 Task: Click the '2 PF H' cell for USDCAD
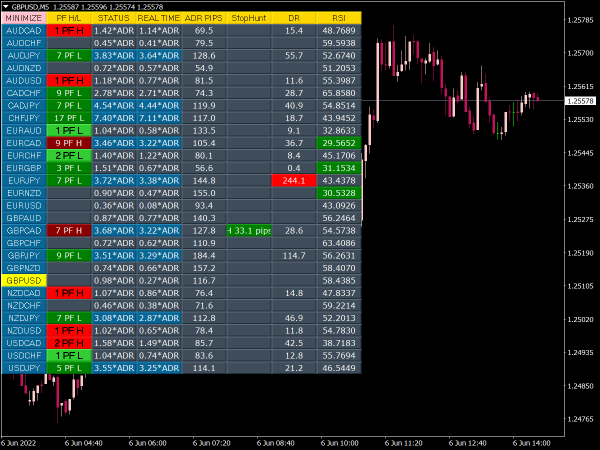tap(69, 343)
